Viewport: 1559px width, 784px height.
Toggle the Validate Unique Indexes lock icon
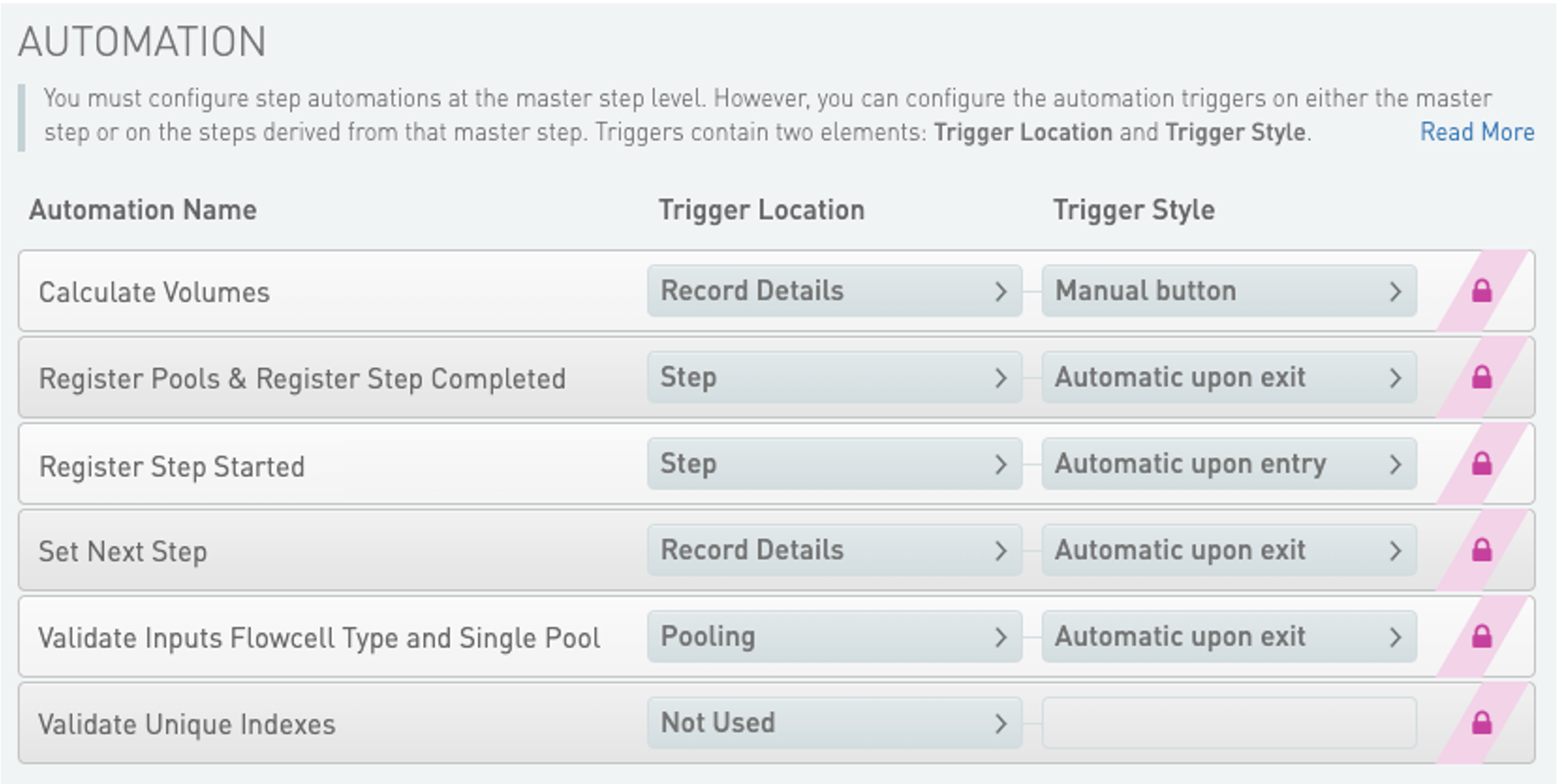click(x=1481, y=723)
